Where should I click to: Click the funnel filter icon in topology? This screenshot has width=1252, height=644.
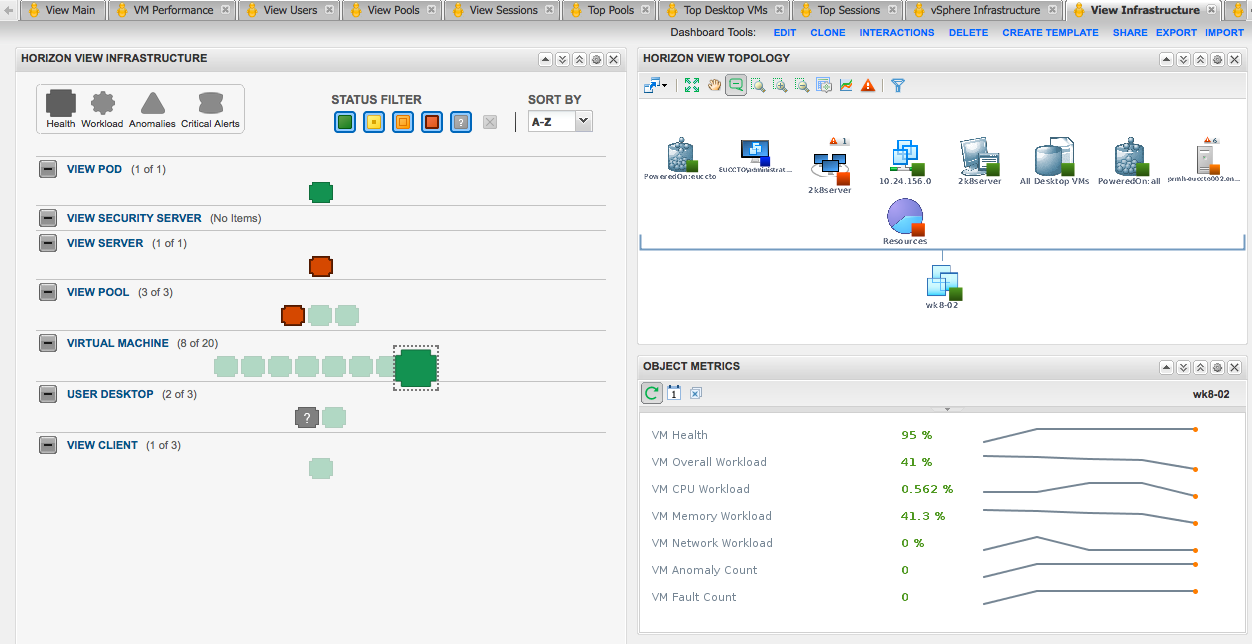coord(898,85)
